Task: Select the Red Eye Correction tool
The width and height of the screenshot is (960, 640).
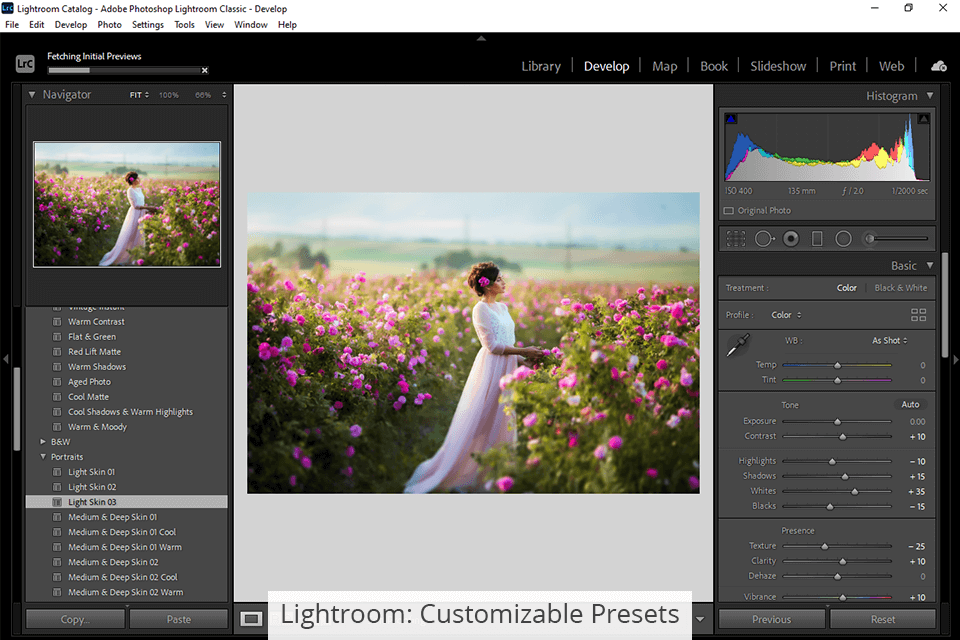Action: click(x=791, y=239)
